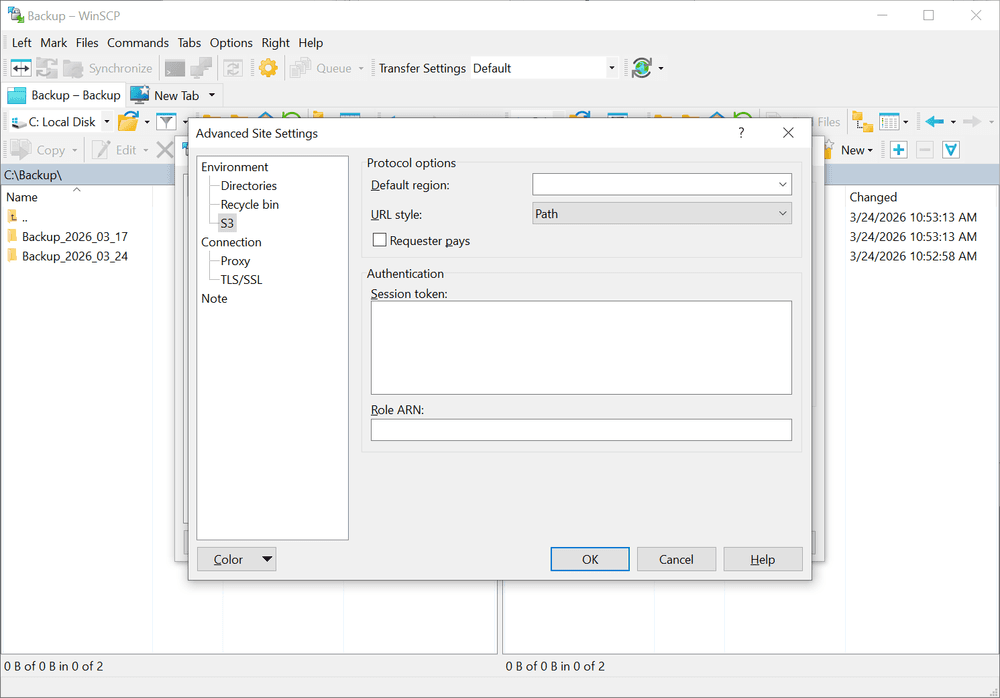Screen dimensions: 1000x698
Task: Expand the globe session icon dropdown arrow
Action: (661, 68)
